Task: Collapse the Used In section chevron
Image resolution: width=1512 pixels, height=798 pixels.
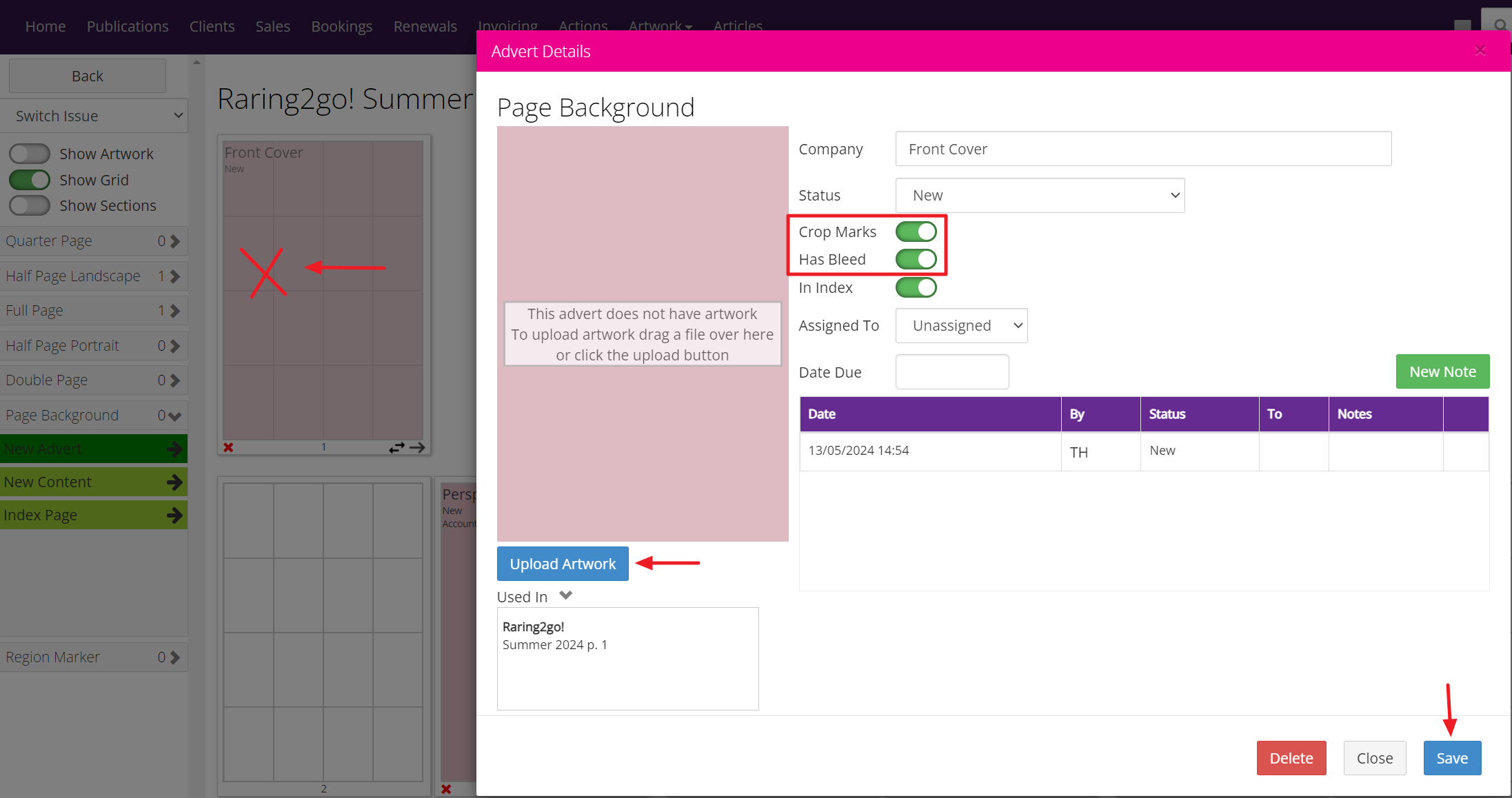Action: pos(566,595)
